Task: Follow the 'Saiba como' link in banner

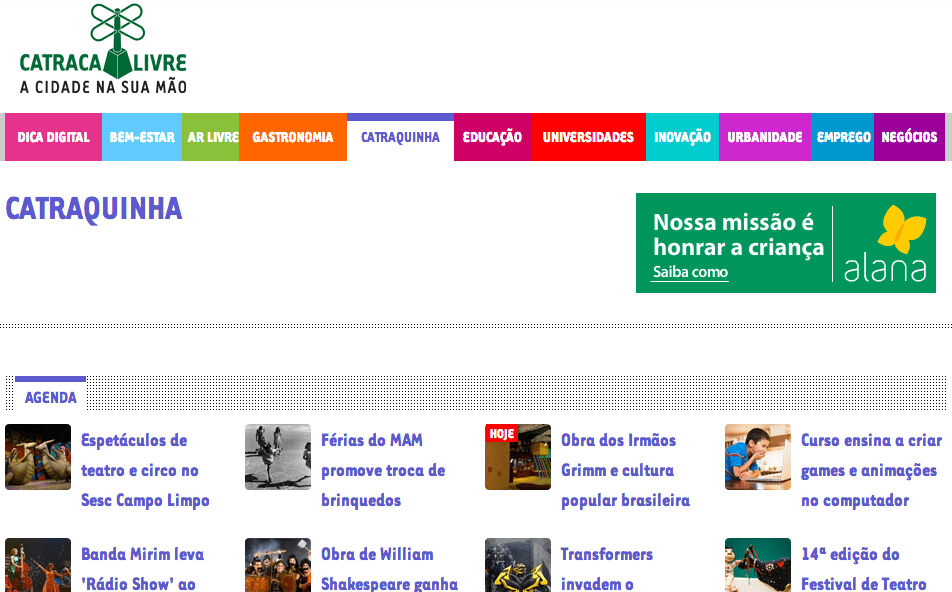Action: pos(690,272)
